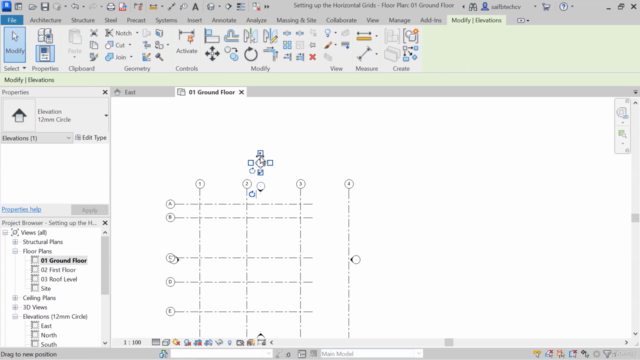Click the Save icon in quick access toolbar
The height and width of the screenshot is (360, 640).
(45, 7)
